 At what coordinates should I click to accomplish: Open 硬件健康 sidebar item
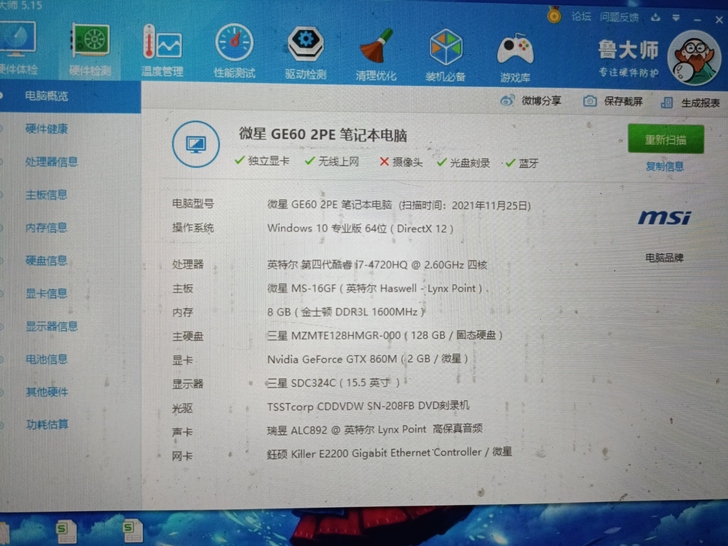(x=46, y=129)
